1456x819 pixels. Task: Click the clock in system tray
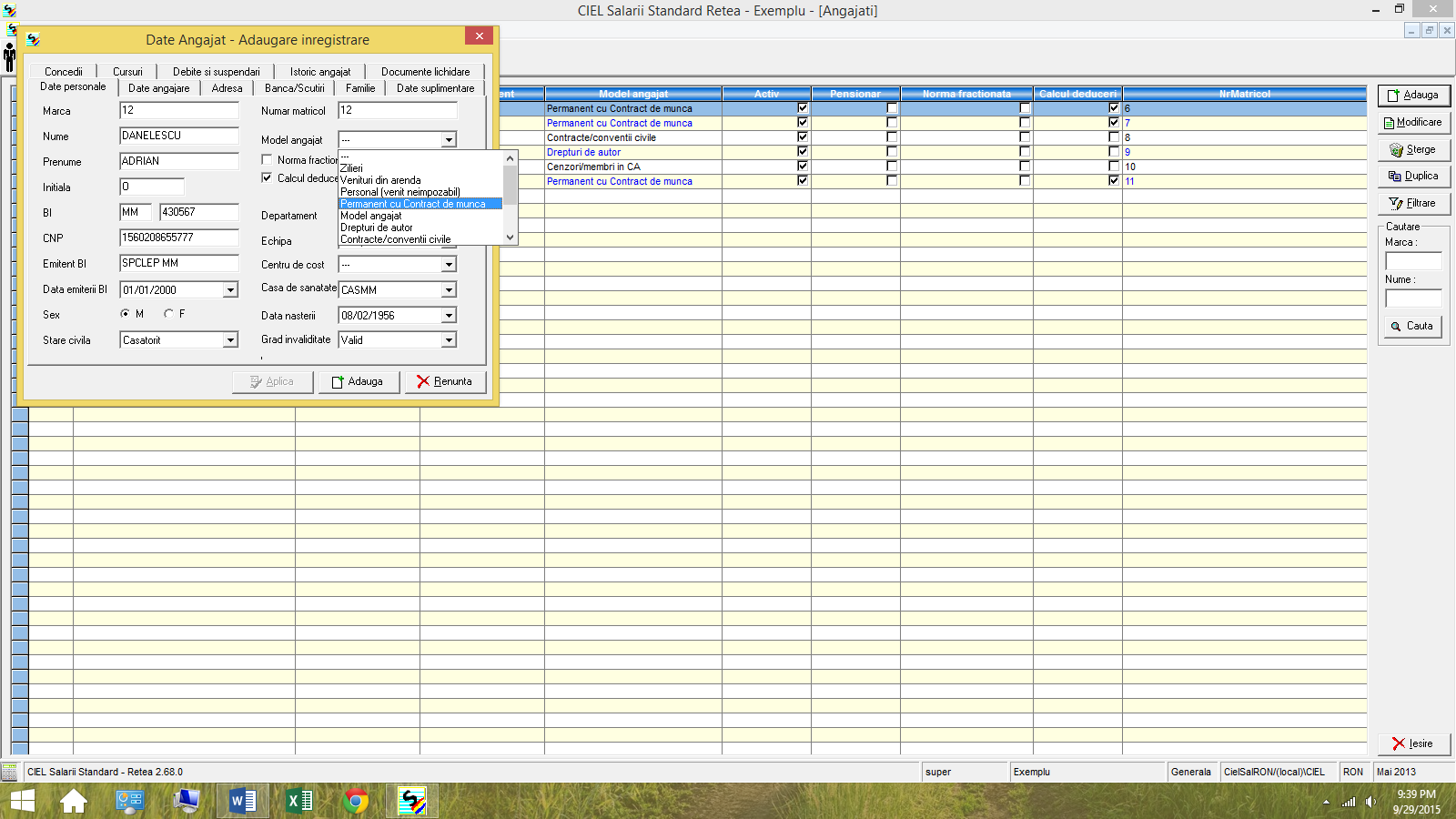tap(1416, 802)
